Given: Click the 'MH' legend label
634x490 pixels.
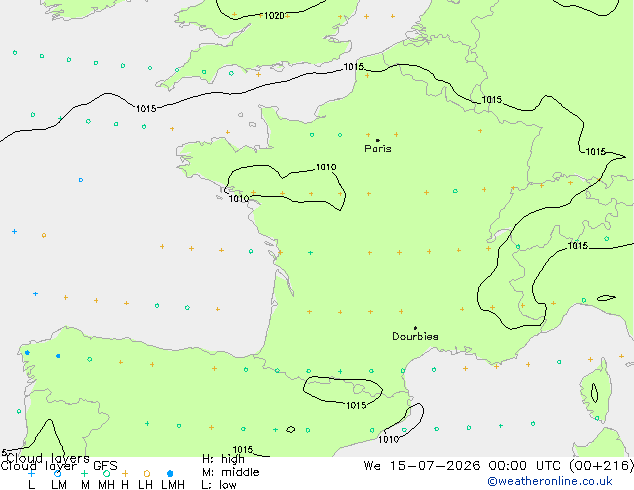Looking at the screenshot, I should coord(106,485).
